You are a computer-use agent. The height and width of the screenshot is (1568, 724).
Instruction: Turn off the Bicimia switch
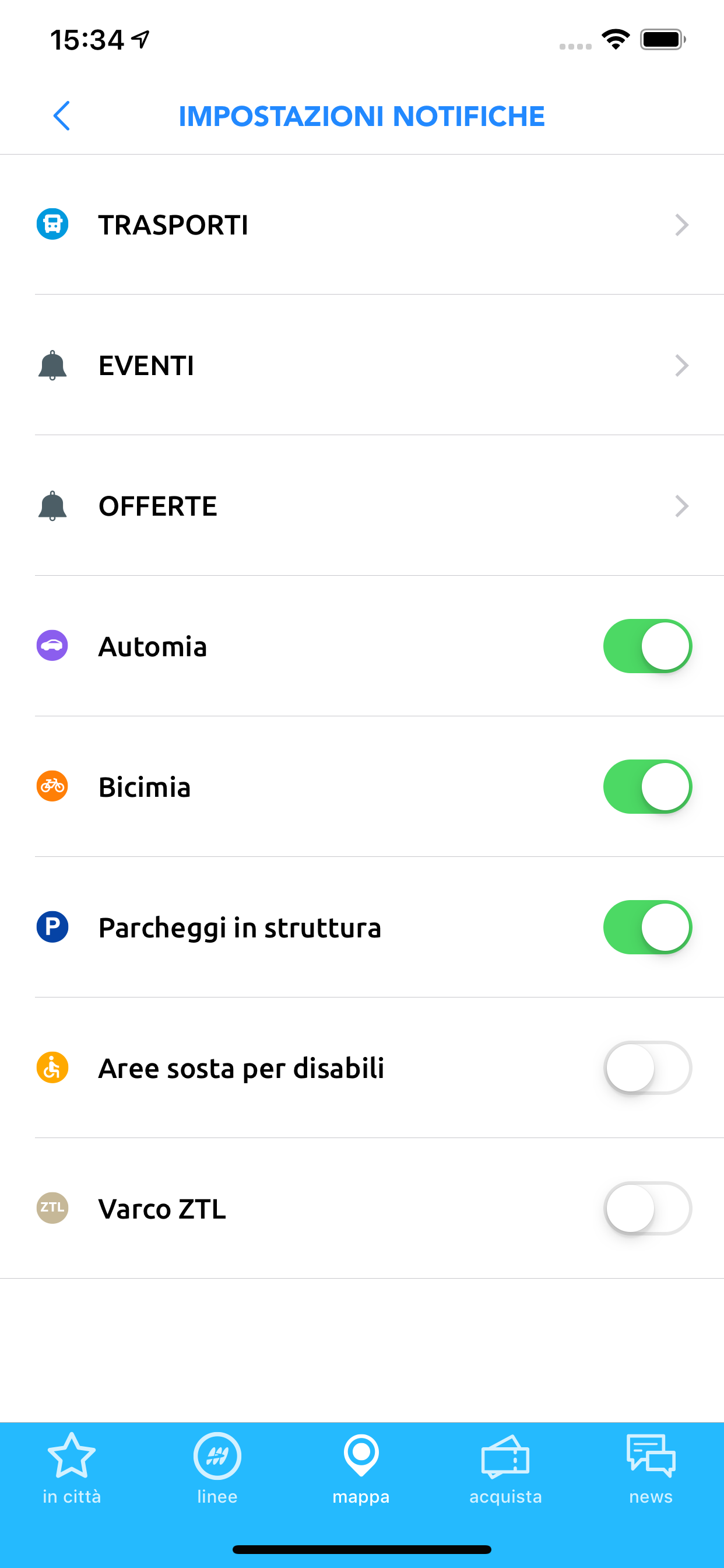(647, 786)
